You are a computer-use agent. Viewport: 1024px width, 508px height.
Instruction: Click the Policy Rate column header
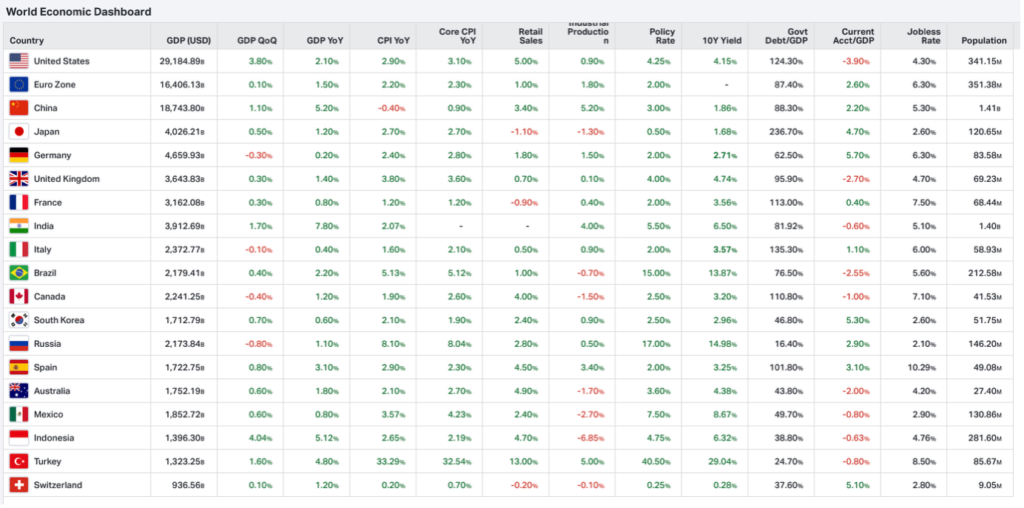(662, 35)
